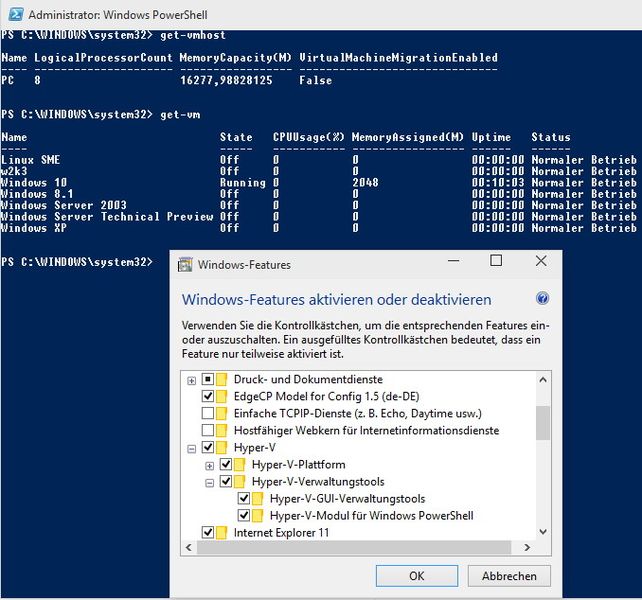This screenshot has height=600, width=642.
Task: Close the Windows-Features dialog
Action: 541,261
